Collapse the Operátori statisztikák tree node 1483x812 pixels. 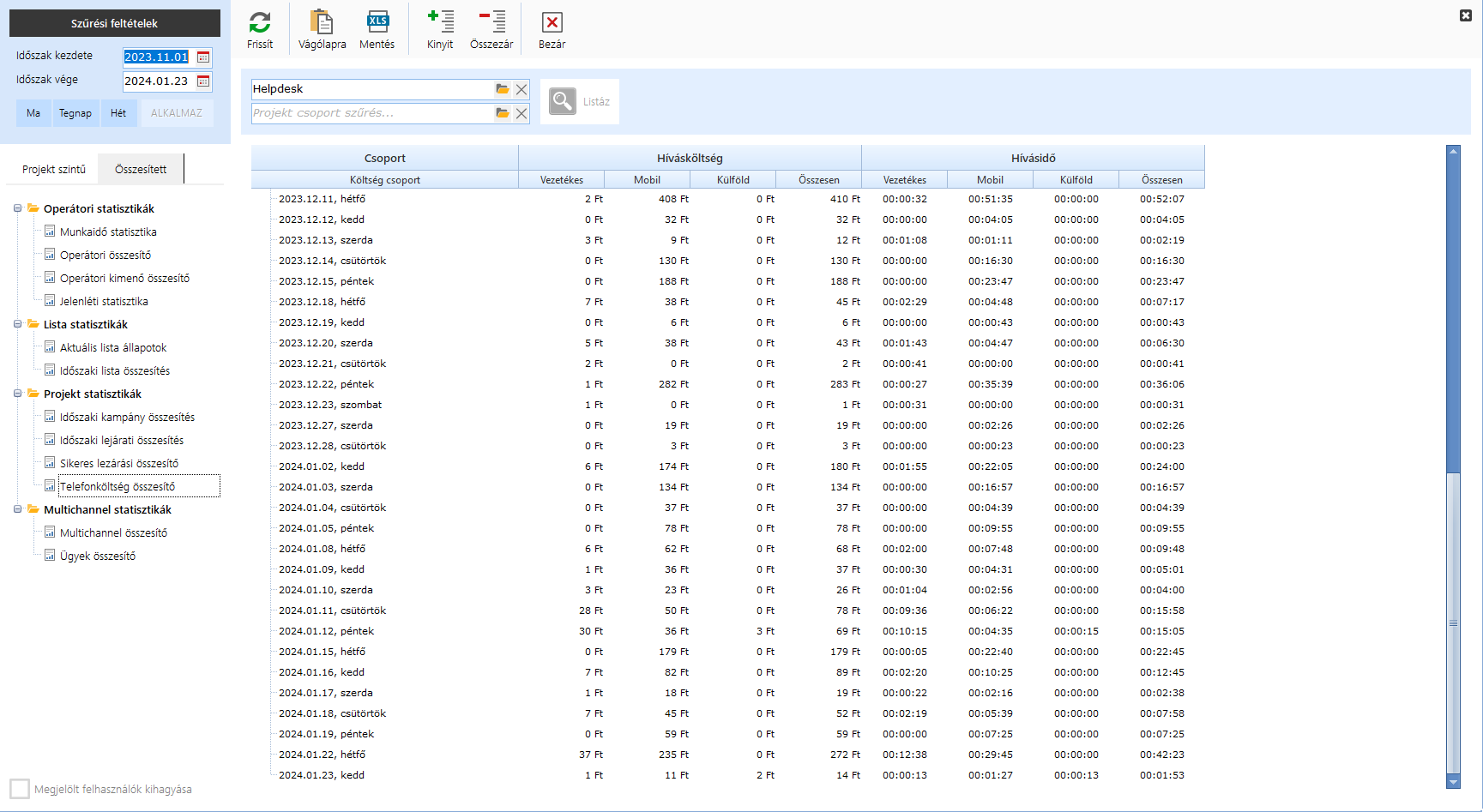point(18,208)
